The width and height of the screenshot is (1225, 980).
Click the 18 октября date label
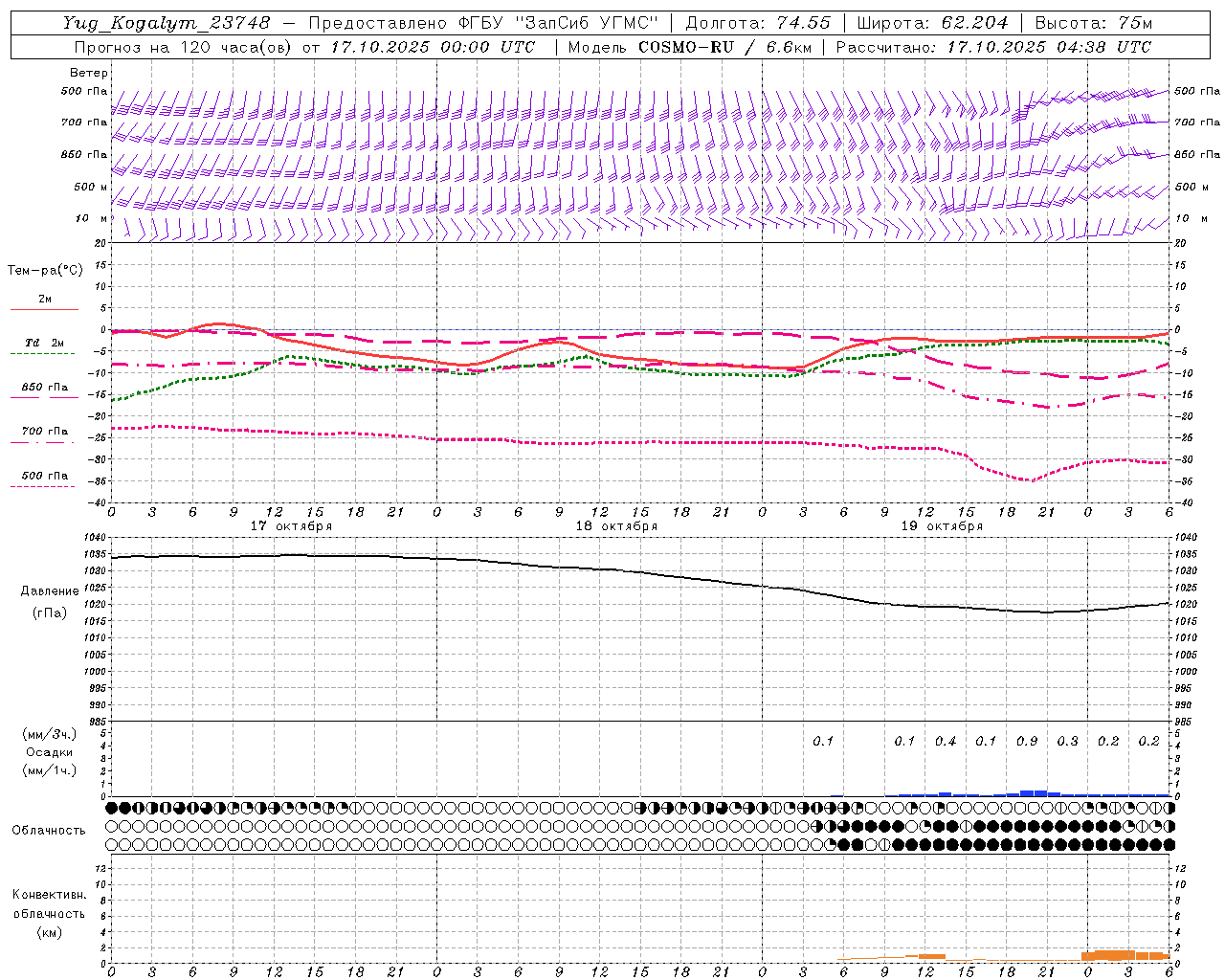click(616, 526)
